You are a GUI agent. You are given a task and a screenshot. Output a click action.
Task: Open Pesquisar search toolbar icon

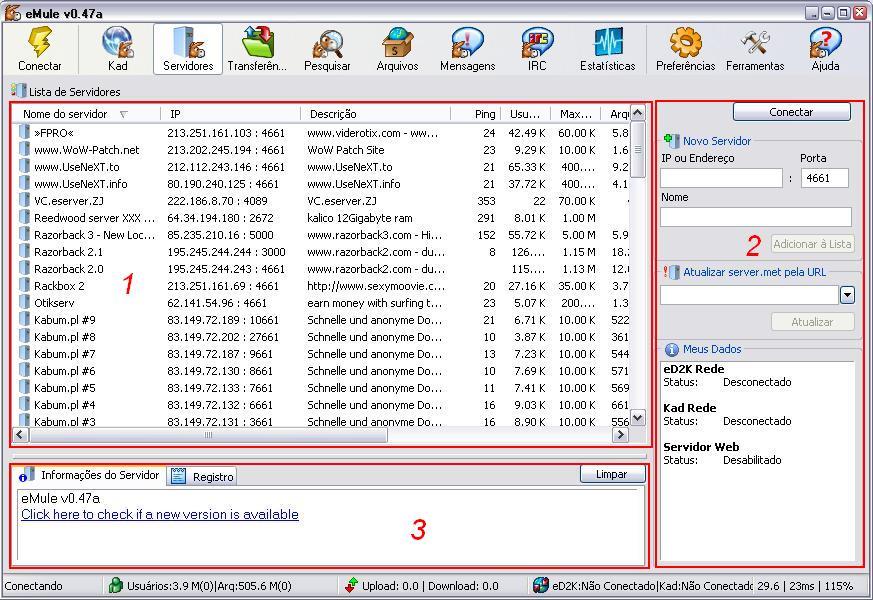pyautogui.click(x=327, y=43)
